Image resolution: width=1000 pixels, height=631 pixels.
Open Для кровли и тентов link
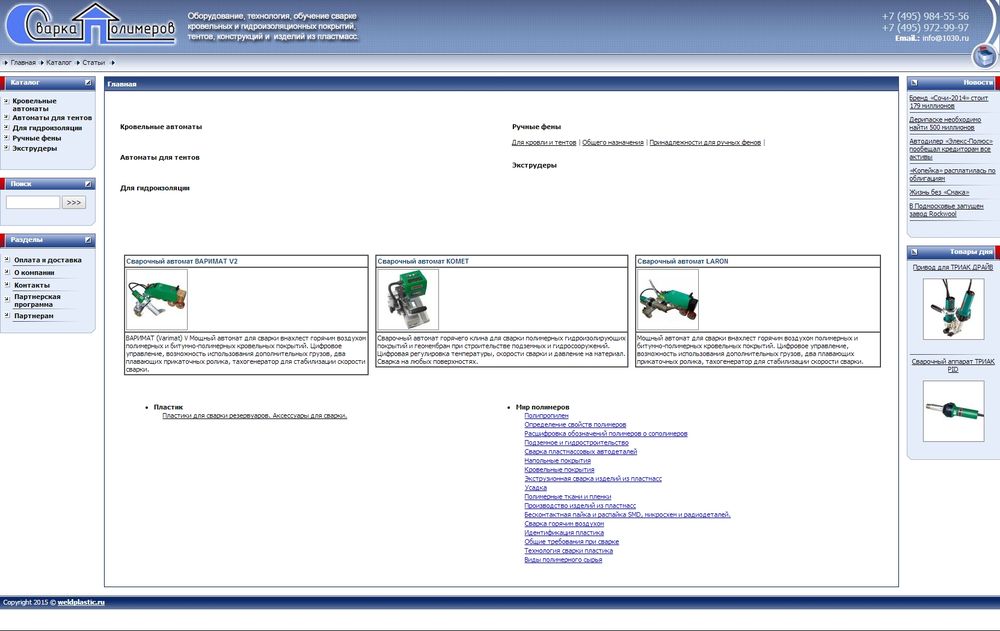pos(544,142)
